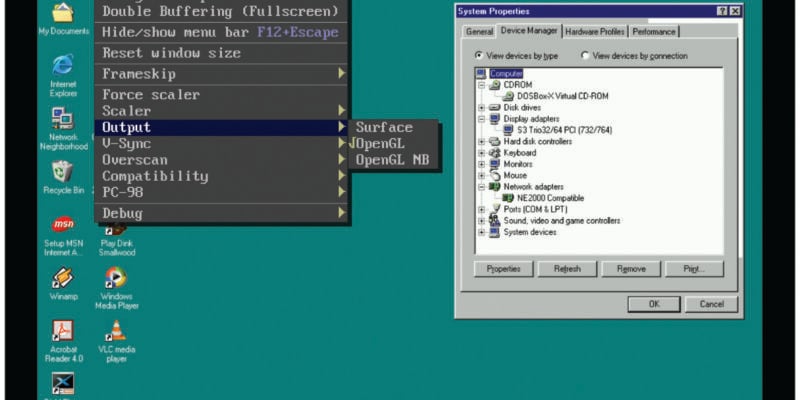This screenshot has width=800, height=400.
Task: Select the S3 Trio32/64 PCI adapter icon
Action: coord(508,130)
